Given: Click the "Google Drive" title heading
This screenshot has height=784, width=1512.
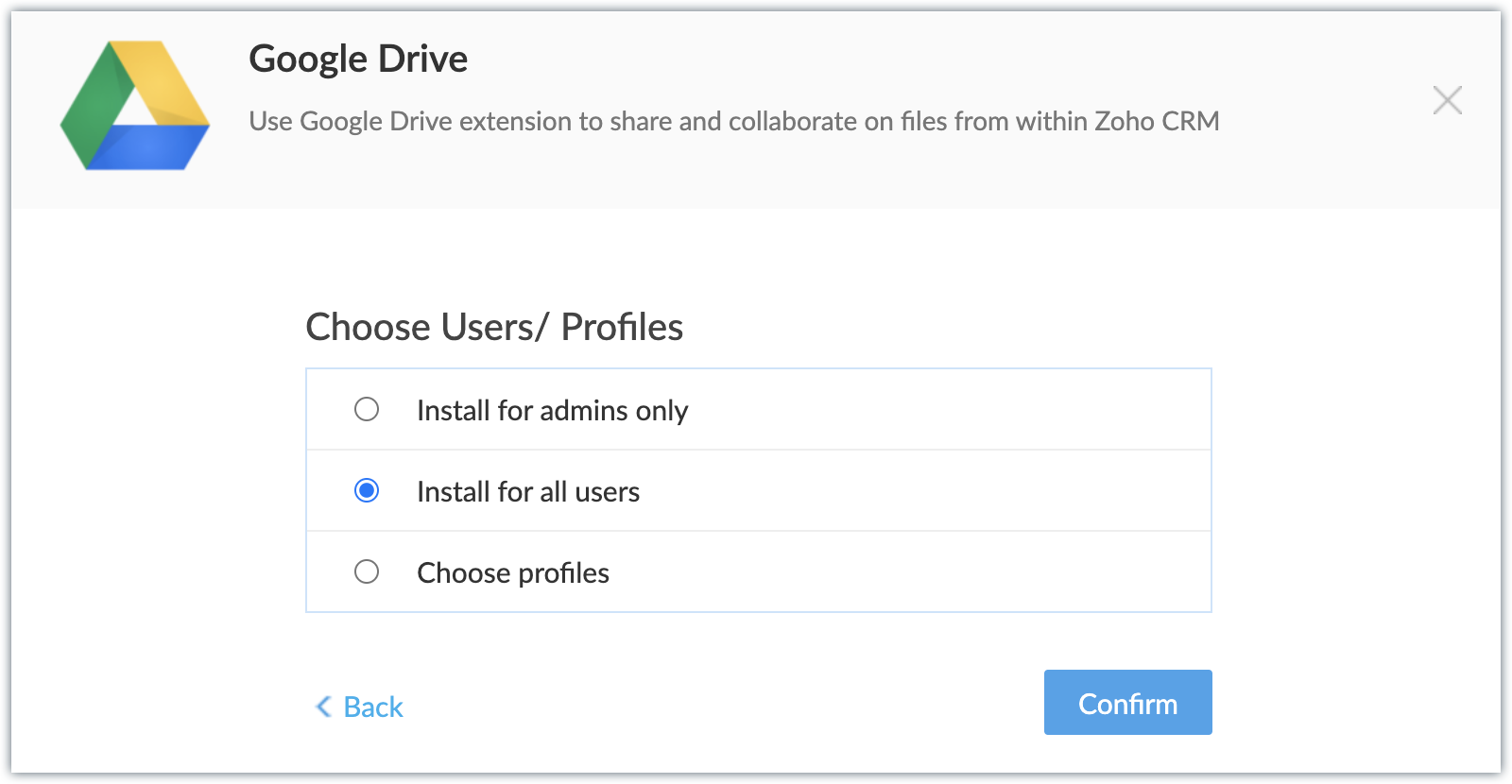Looking at the screenshot, I should [x=358, y=59].
